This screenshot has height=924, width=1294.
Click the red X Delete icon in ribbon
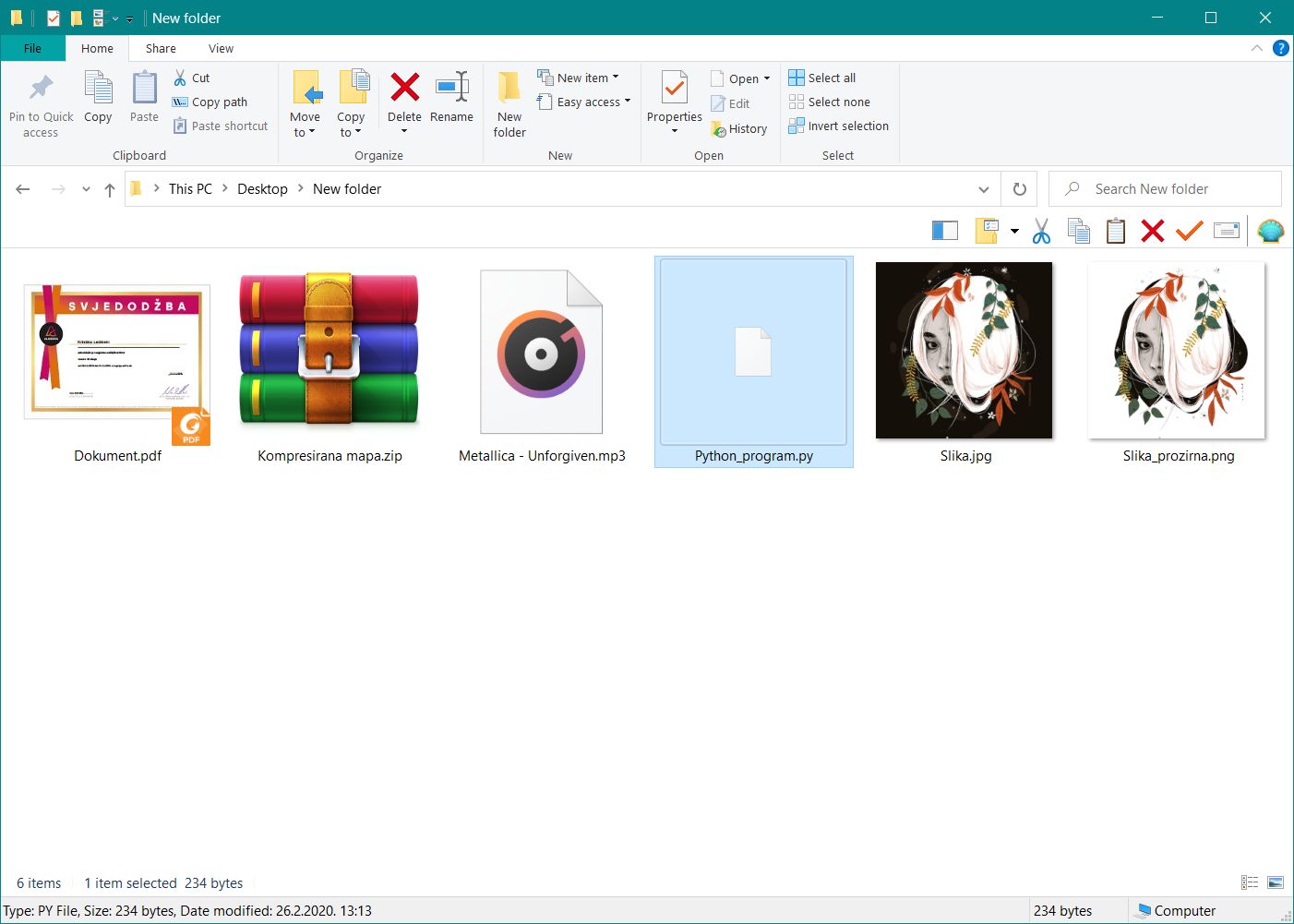point(404,88)
